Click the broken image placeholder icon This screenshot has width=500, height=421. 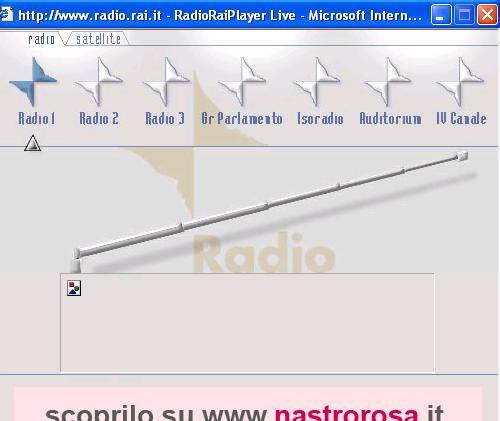click(x=74, y=288)
